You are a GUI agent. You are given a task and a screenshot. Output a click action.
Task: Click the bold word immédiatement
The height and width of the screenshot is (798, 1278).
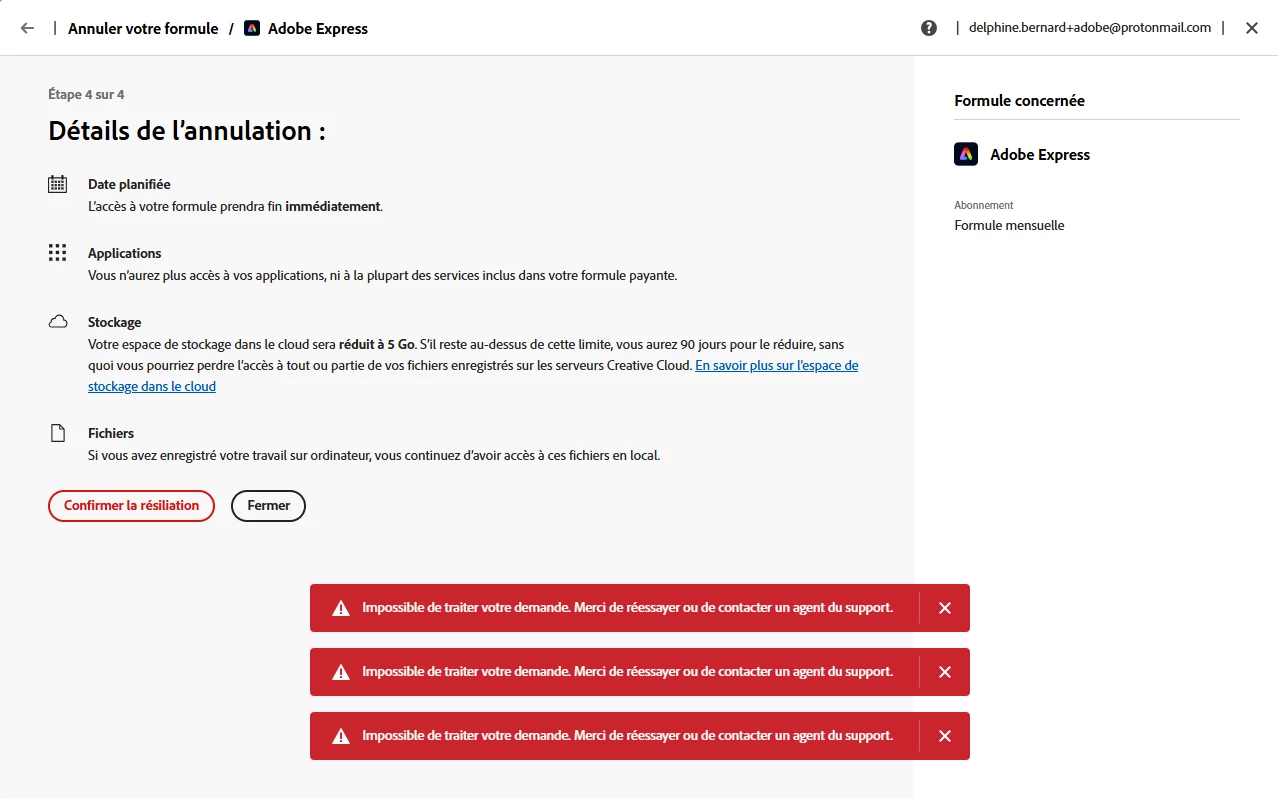pos(333,207)
